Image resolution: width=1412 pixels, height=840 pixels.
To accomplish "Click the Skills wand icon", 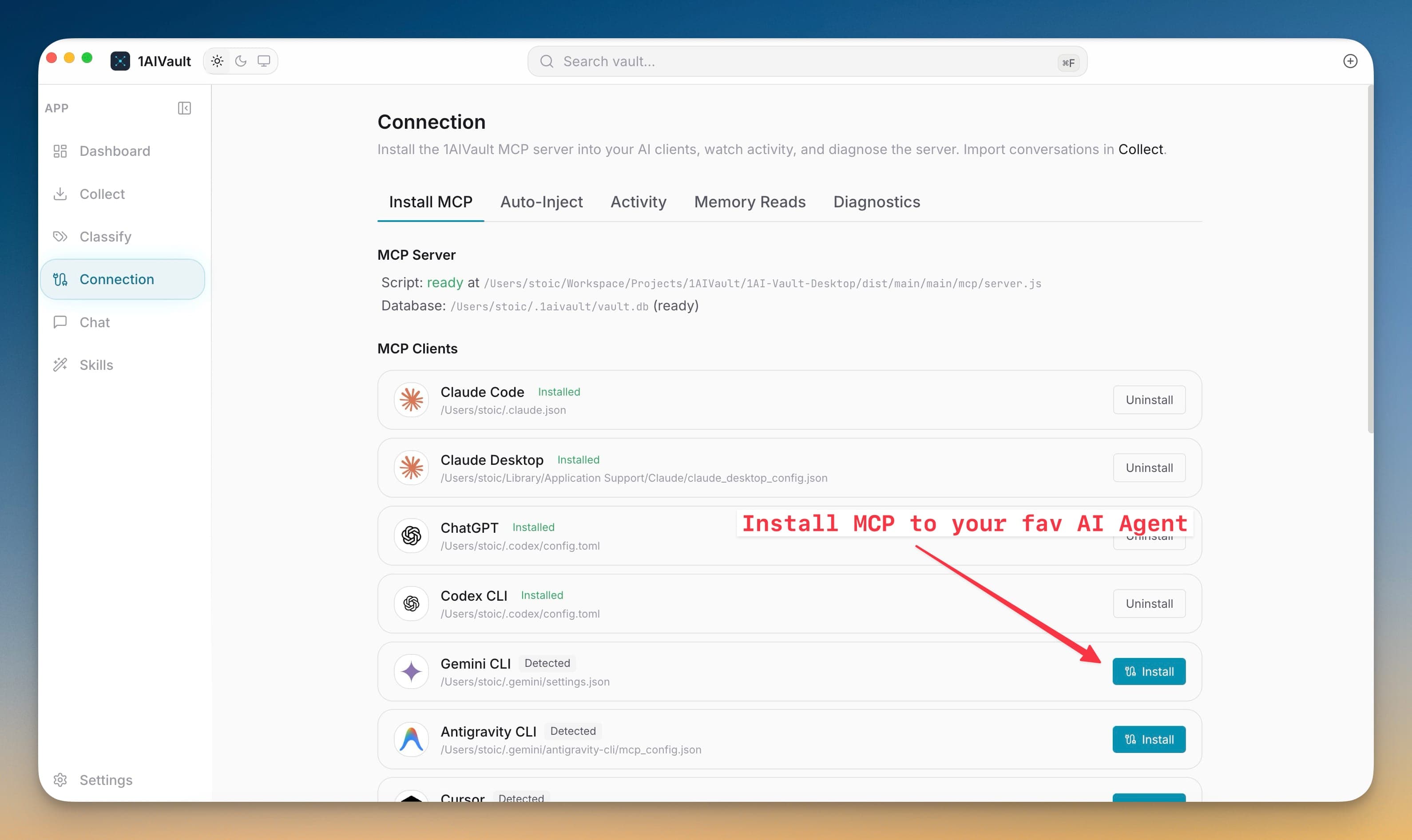I will tap(60, 365).
